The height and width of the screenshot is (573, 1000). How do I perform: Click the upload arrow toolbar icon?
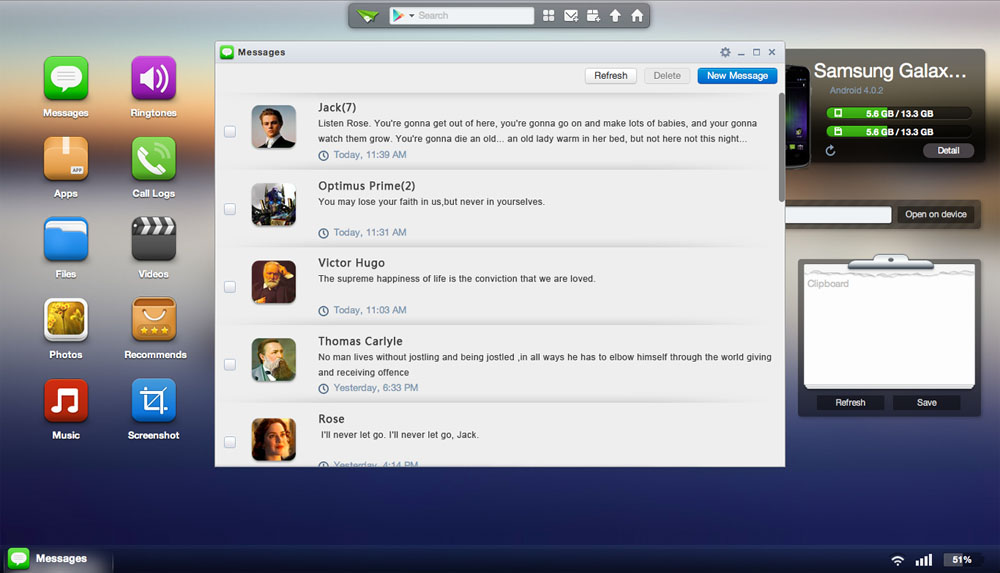coord(615,15)
